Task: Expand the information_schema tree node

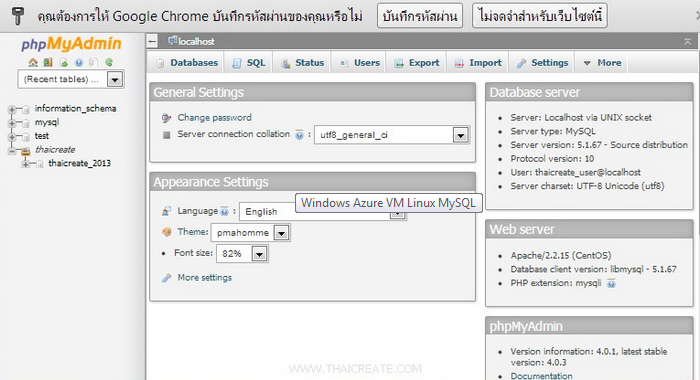Action: click(12, 109)
